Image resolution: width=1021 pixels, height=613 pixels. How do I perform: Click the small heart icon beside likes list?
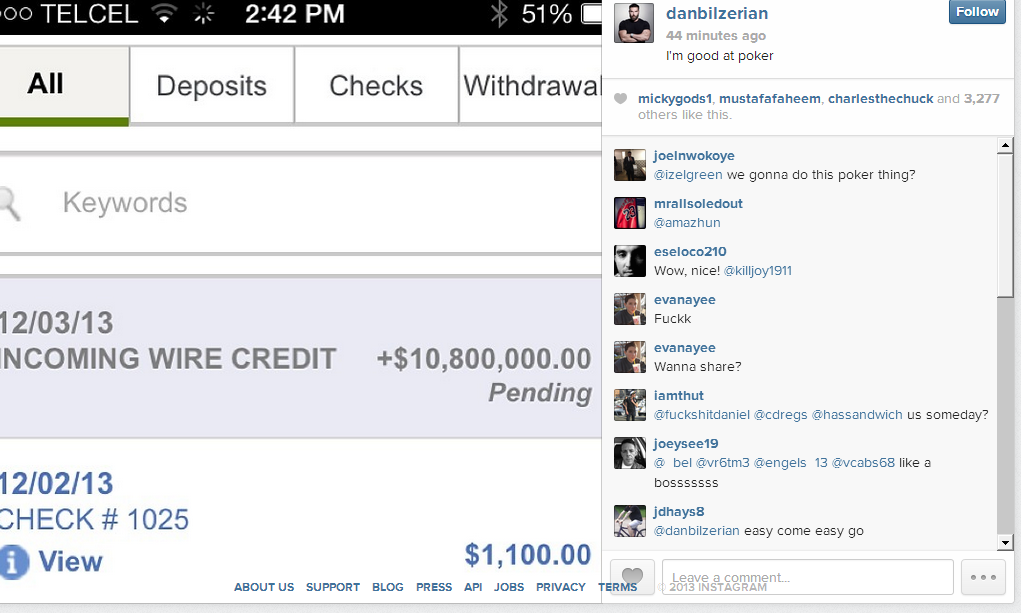(x=621, y=98)
